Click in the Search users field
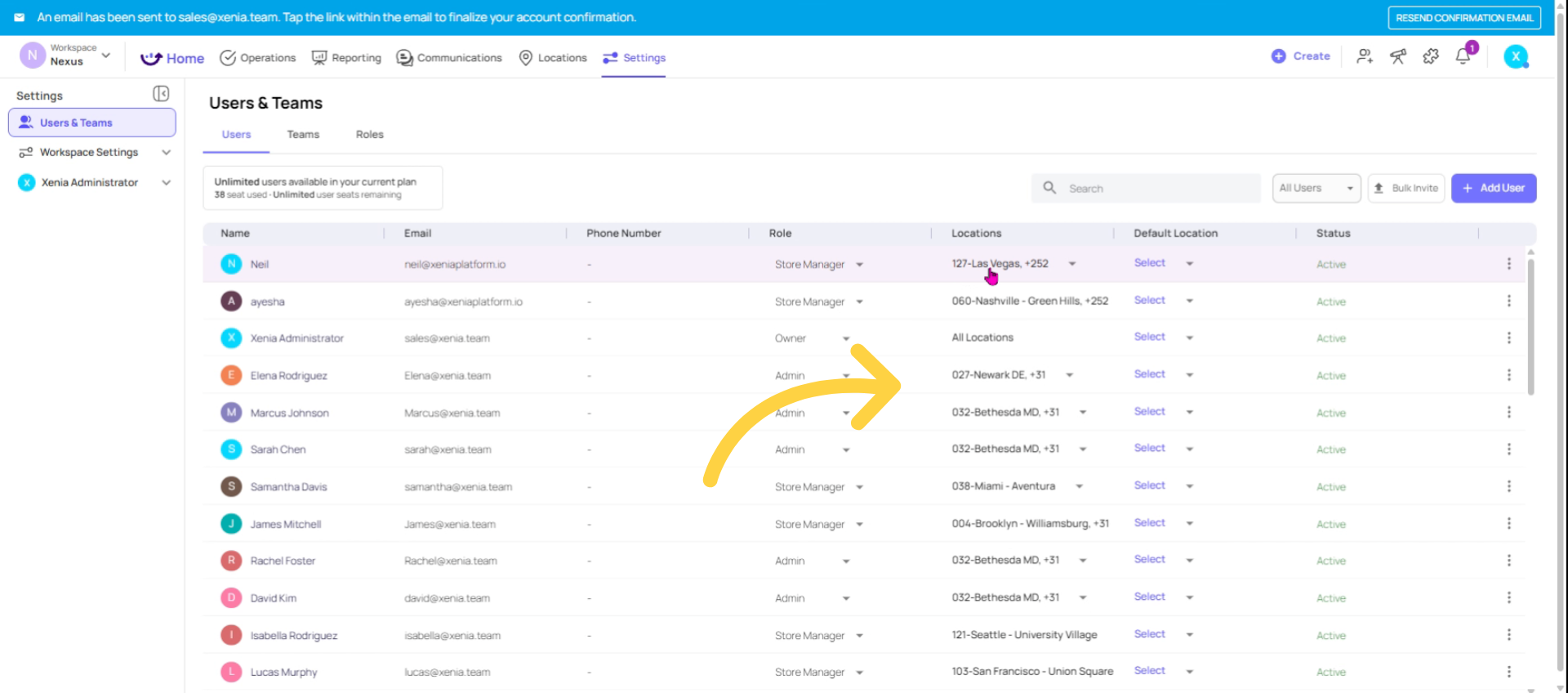The width and height of the screenshot is (1568, 693). [x=1146, y=188]
